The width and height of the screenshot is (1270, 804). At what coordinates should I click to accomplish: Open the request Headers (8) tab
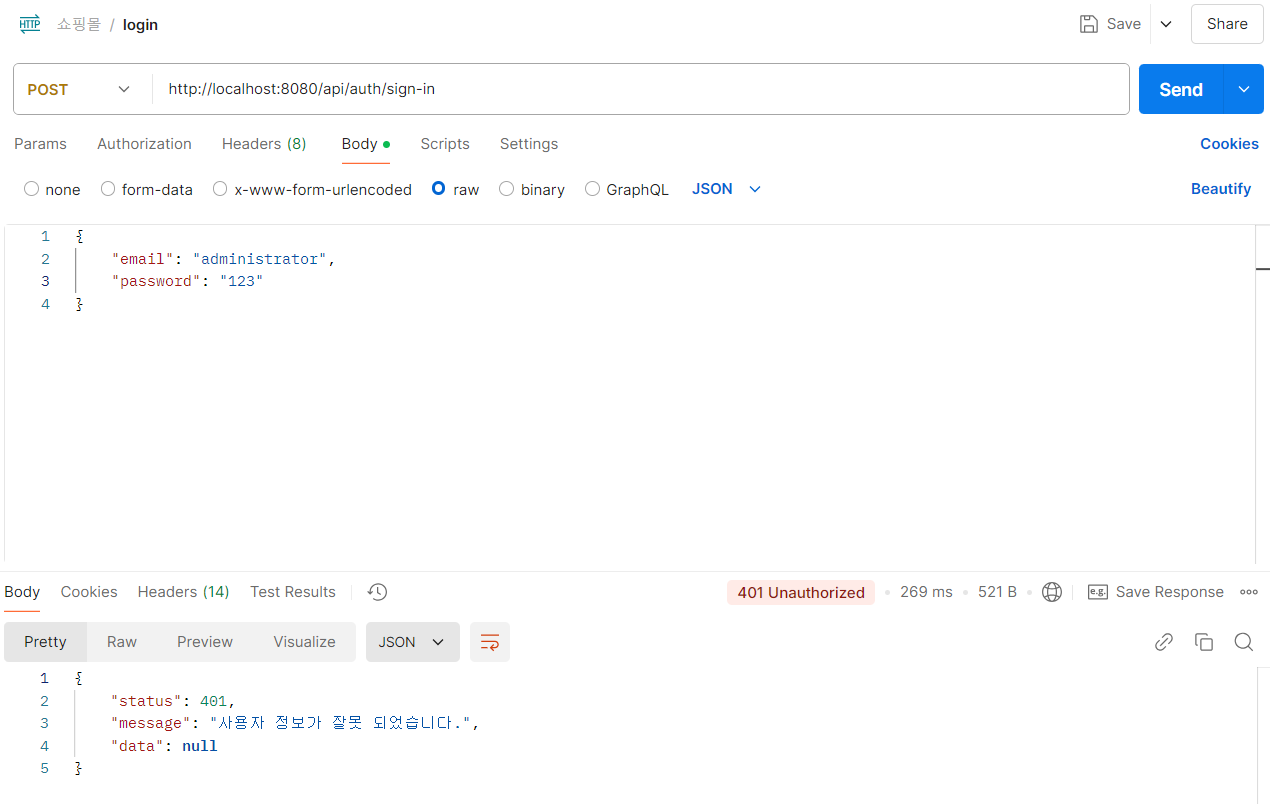264,144
